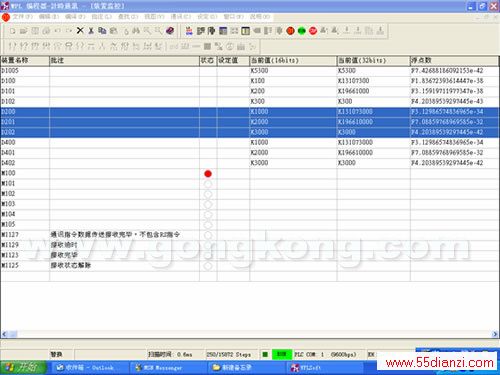Screen dimensions: 500x375
Task: Open the 文件(F) menu
Action: (x=23, y=16)
